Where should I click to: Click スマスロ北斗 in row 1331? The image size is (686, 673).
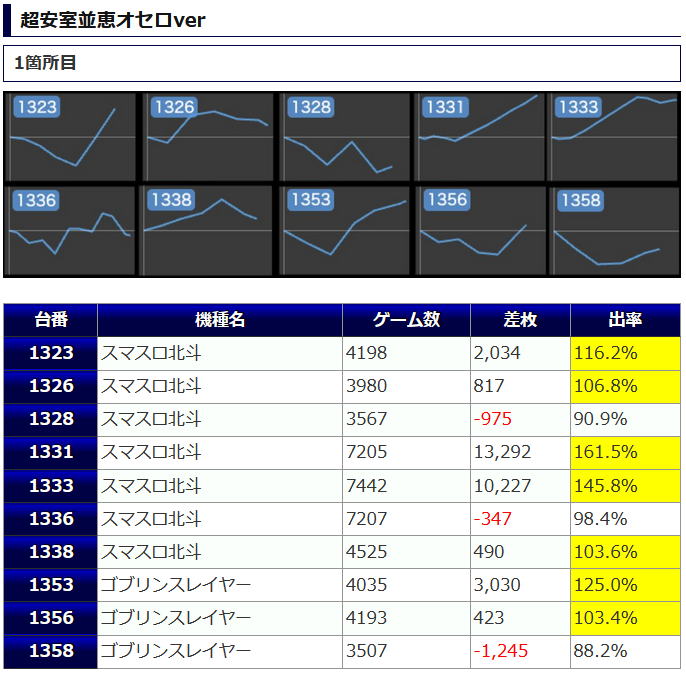pyautogui.click(x=151, y=452)
